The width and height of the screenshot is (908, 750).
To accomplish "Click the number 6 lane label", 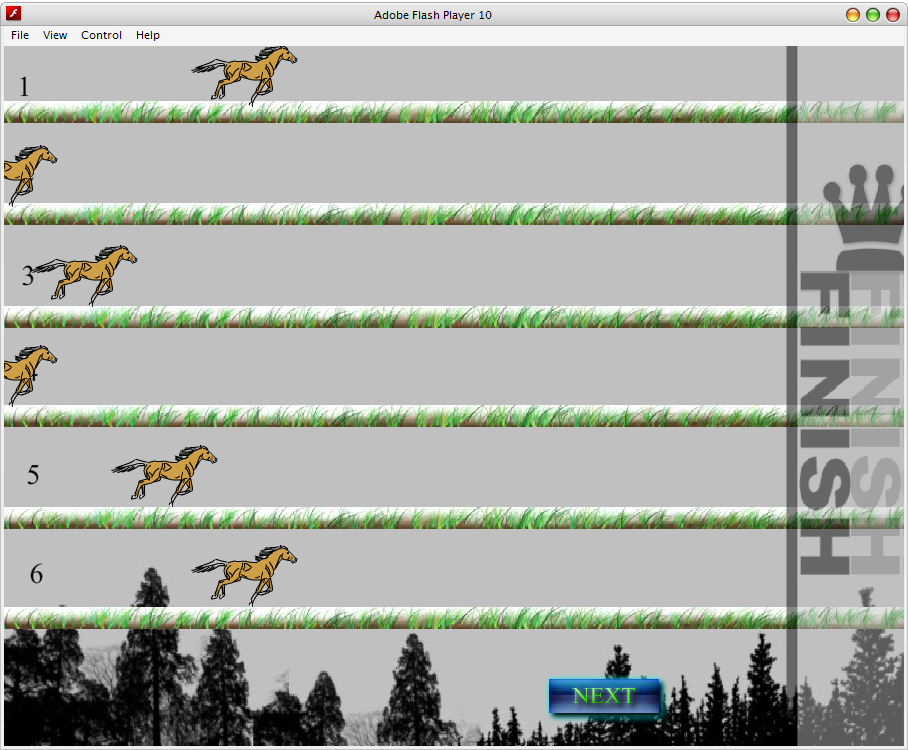I will (x=37, y=575).
